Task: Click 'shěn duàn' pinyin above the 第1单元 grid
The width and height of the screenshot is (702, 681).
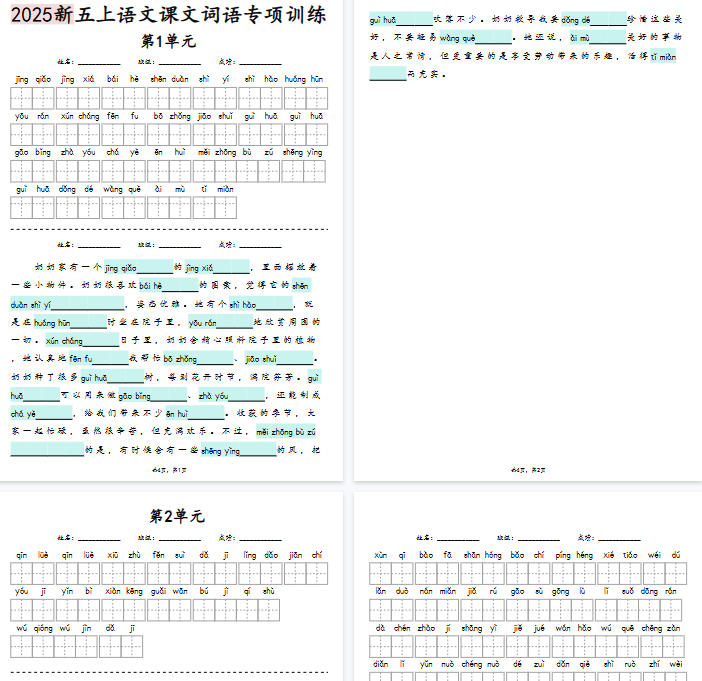Action: tap(169, 79)
